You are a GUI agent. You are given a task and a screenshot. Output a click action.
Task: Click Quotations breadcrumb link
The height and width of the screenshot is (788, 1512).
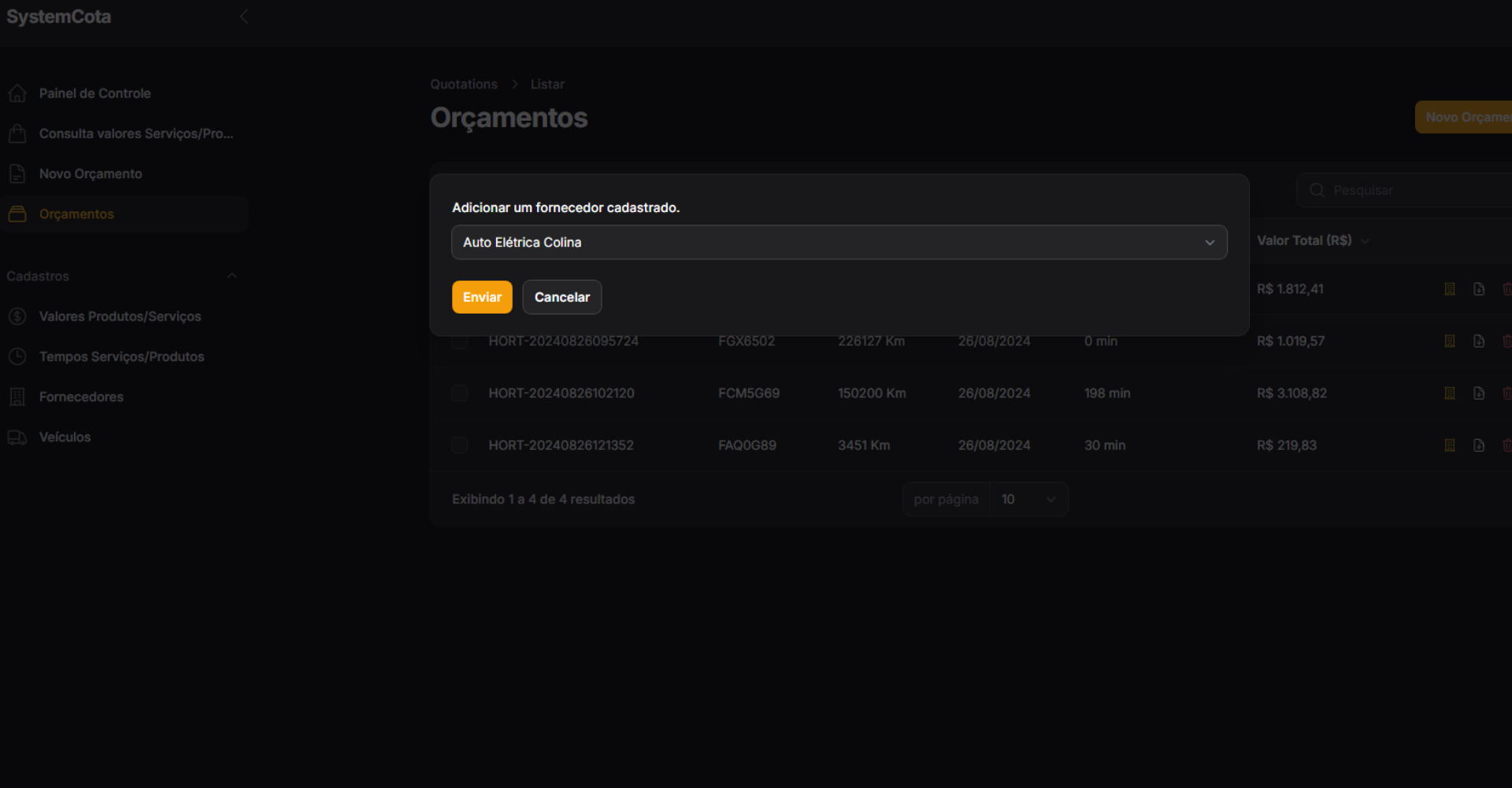464,84
